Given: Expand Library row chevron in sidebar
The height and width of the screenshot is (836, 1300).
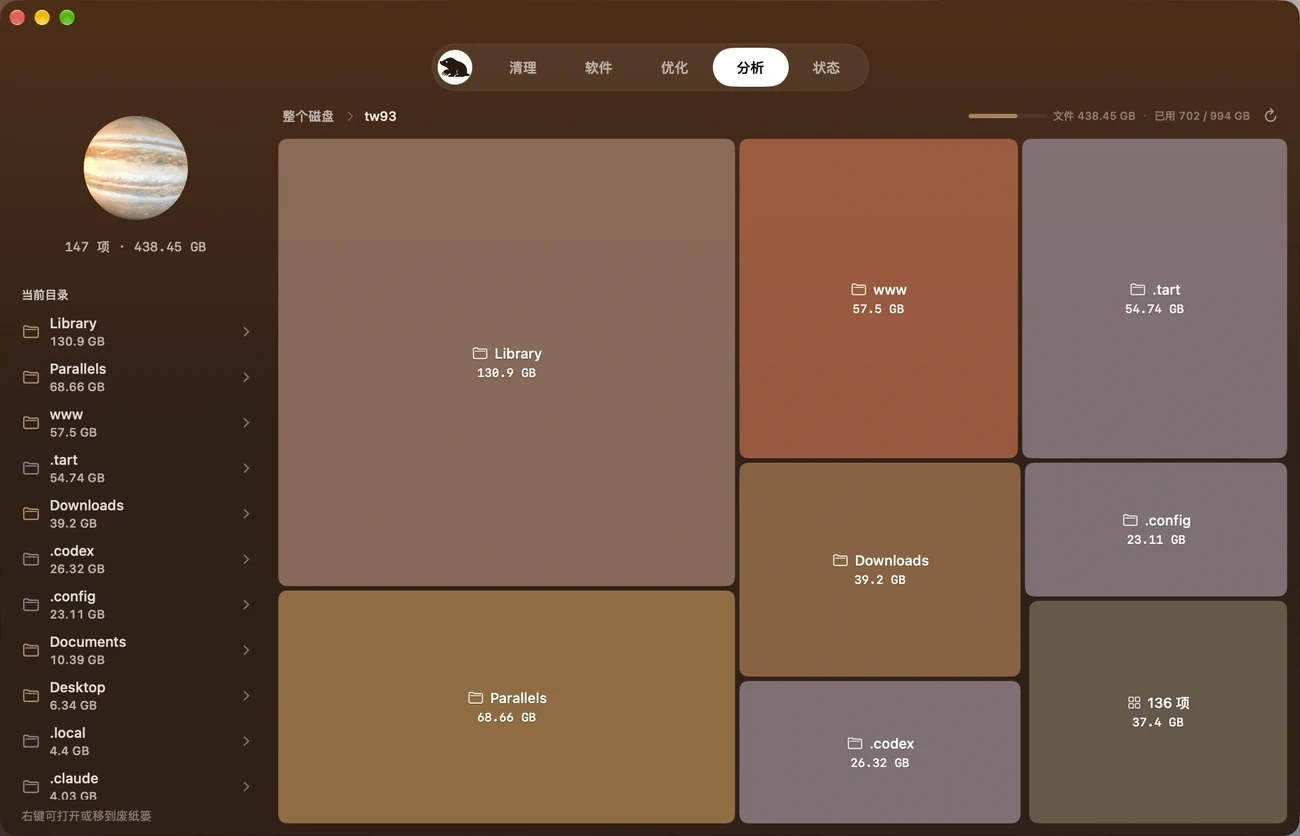Looking at the screenshot, I should 246,332.
